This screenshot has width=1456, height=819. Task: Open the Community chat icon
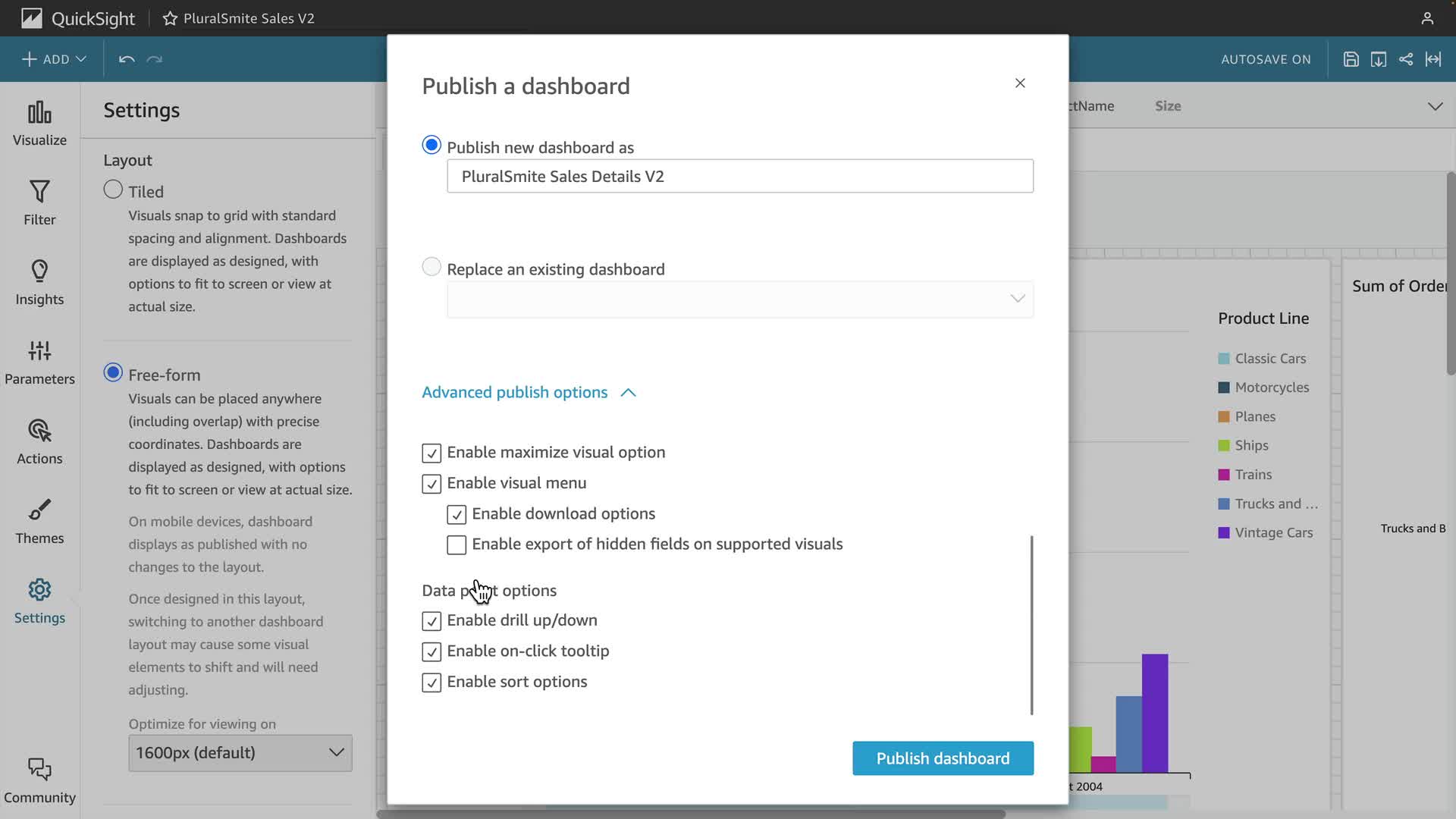click(39, 770)
